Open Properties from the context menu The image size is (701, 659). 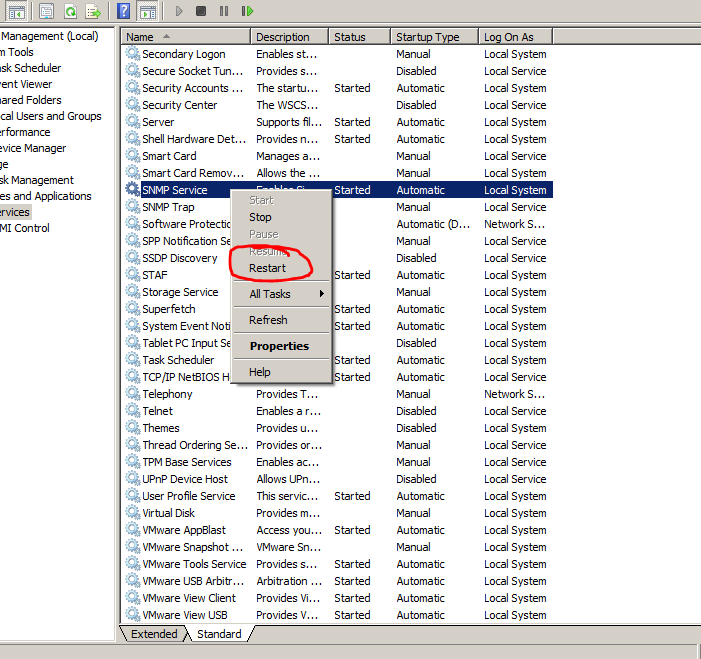(279, 346)
